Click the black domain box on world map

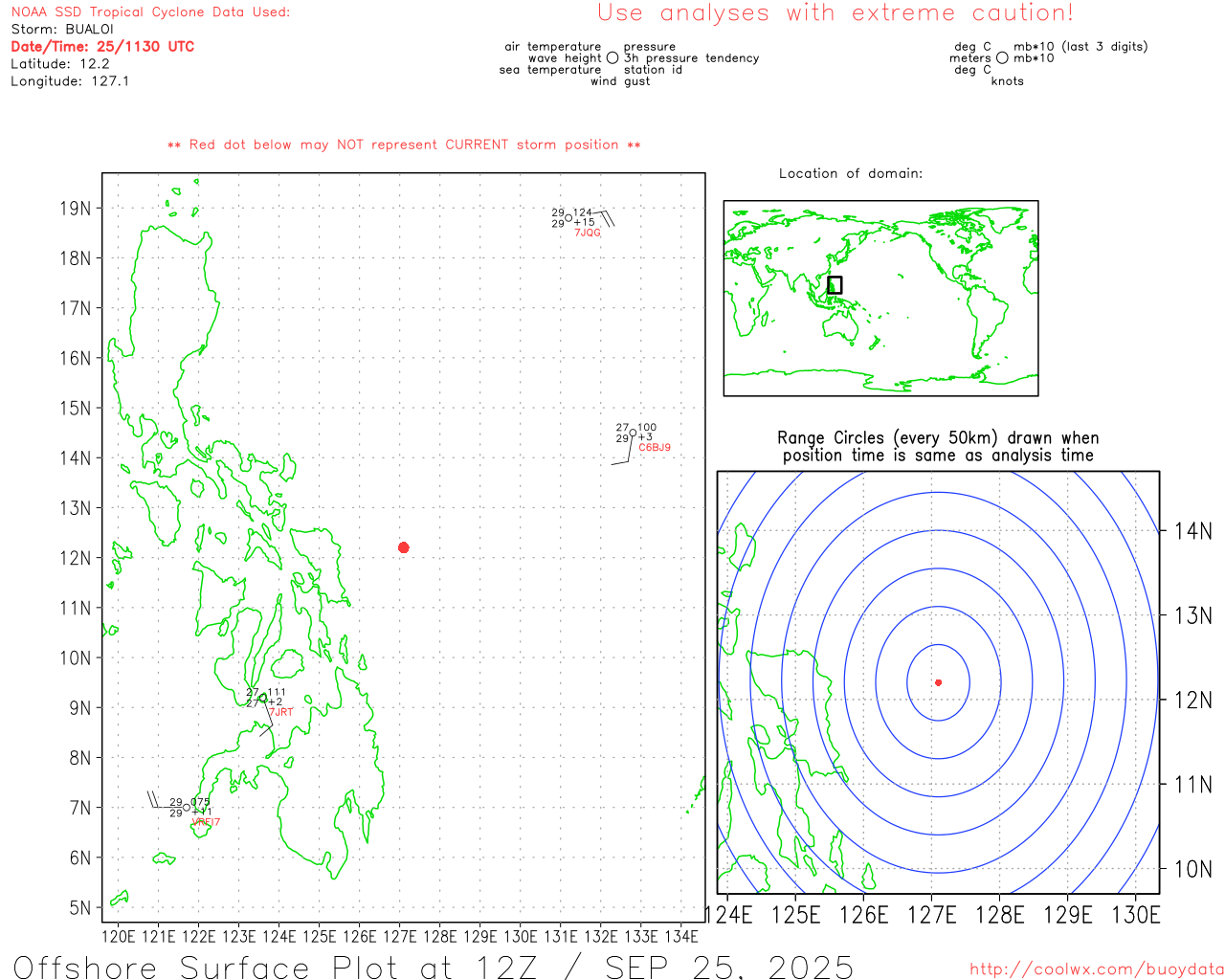coord(835,285)
